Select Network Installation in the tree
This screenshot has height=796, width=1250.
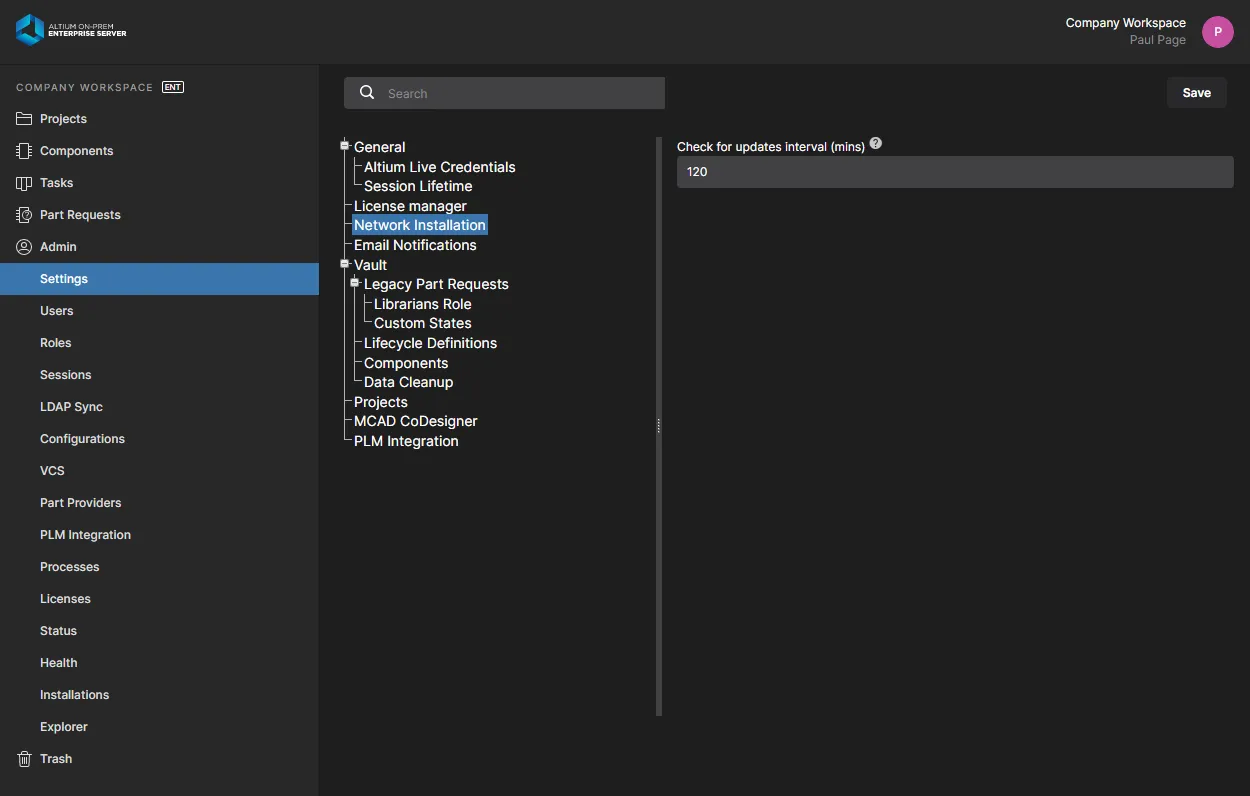coord(420,225)
